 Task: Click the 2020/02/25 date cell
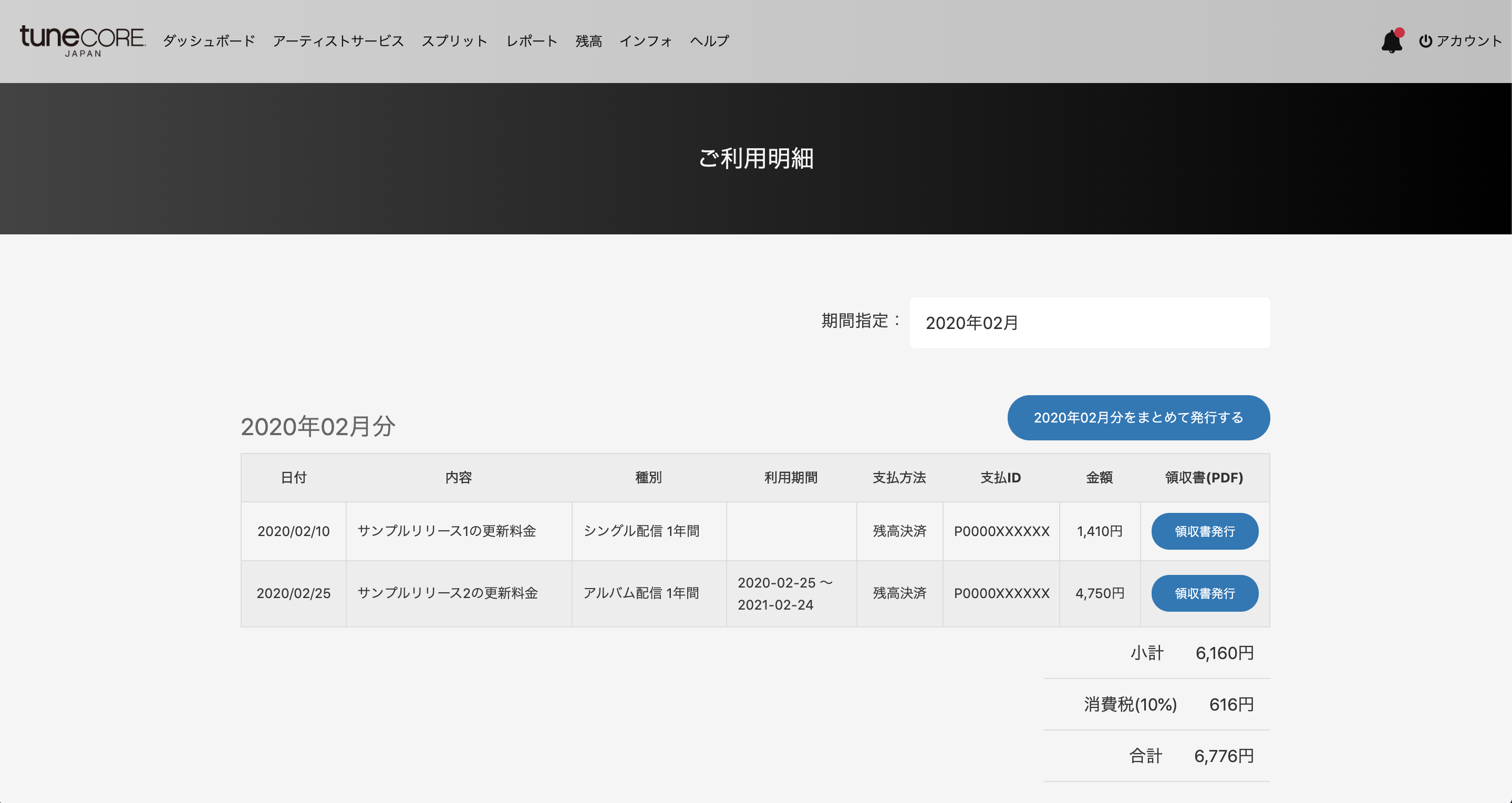294,593
